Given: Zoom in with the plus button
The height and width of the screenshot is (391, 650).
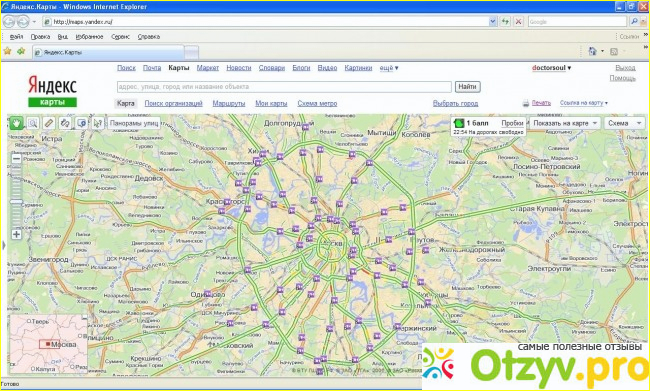Looking at the screenshot, I should click(x=16, y=234).
